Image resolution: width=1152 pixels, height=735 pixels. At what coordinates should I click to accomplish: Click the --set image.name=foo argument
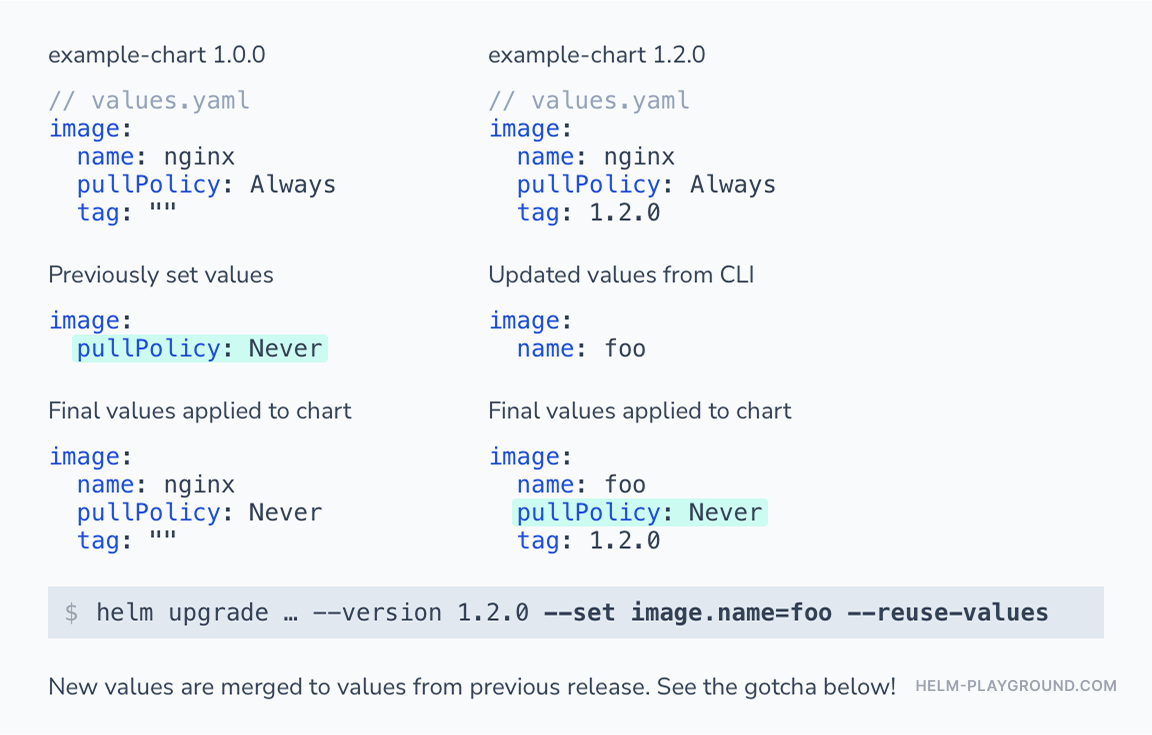[688, 612]
